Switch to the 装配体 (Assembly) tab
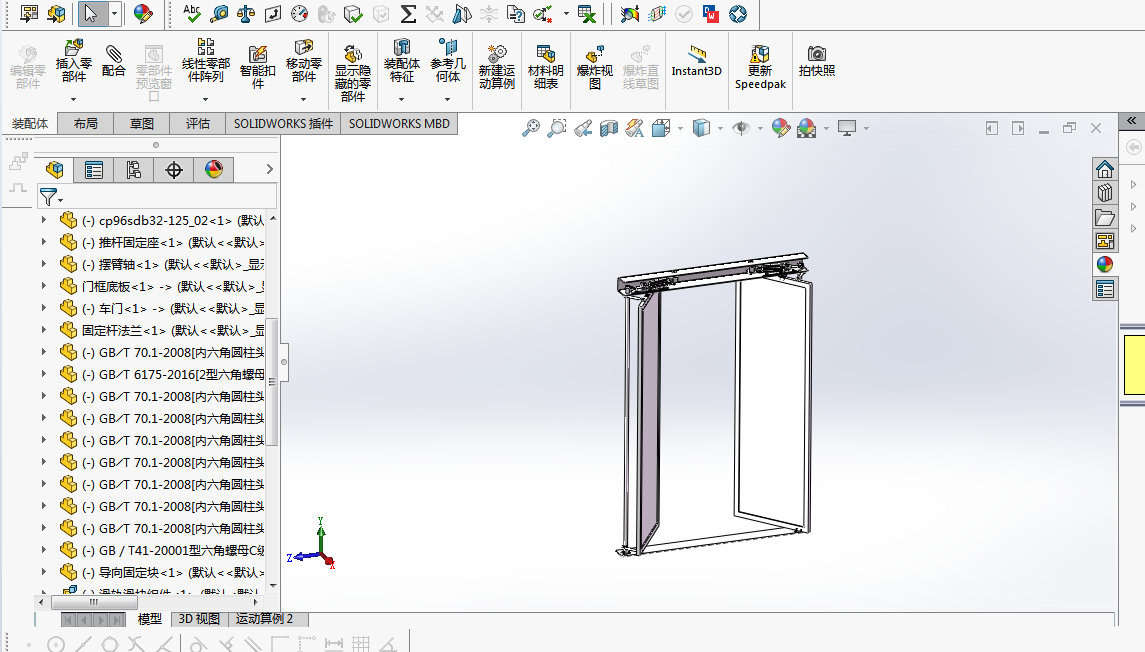Viewport: 1145px width, 652px height. [30, 124]
